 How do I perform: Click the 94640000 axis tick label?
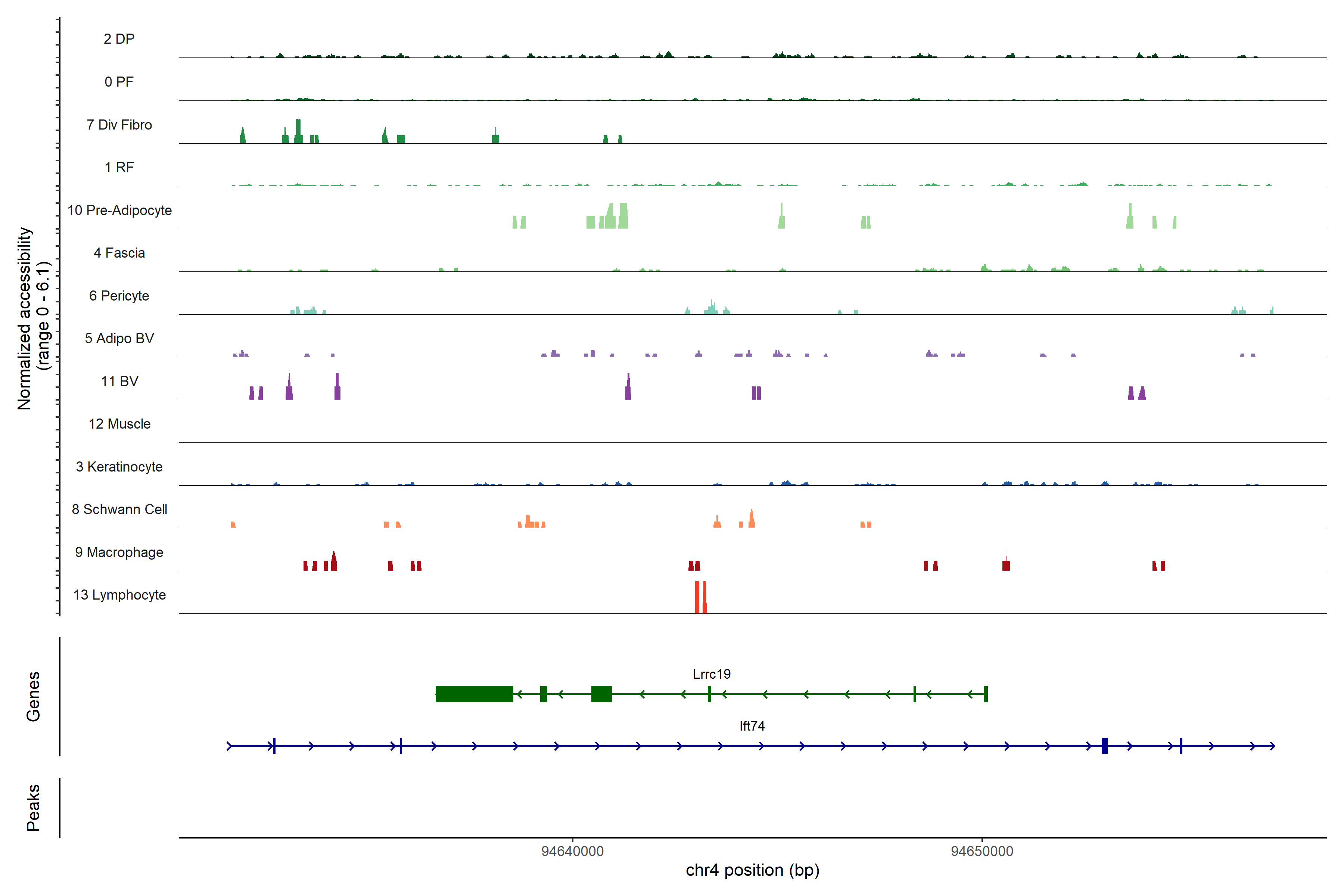(x=572, y=852)
